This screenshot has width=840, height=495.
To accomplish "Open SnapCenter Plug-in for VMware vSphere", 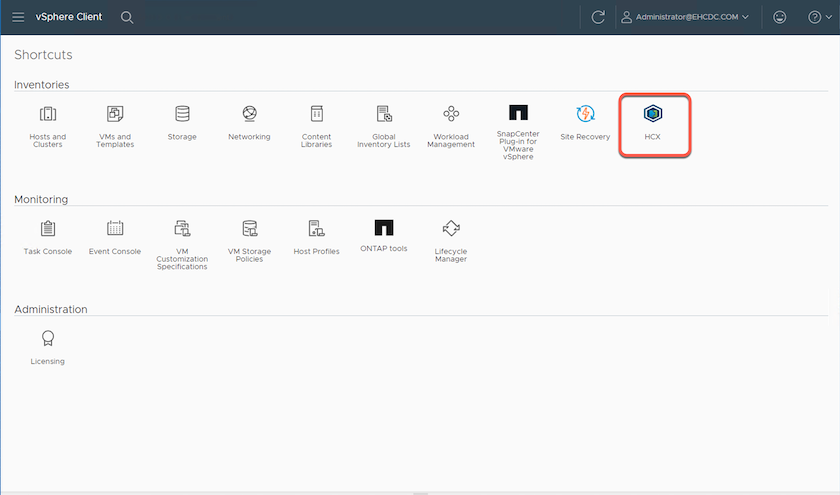I will pos(518,132).
